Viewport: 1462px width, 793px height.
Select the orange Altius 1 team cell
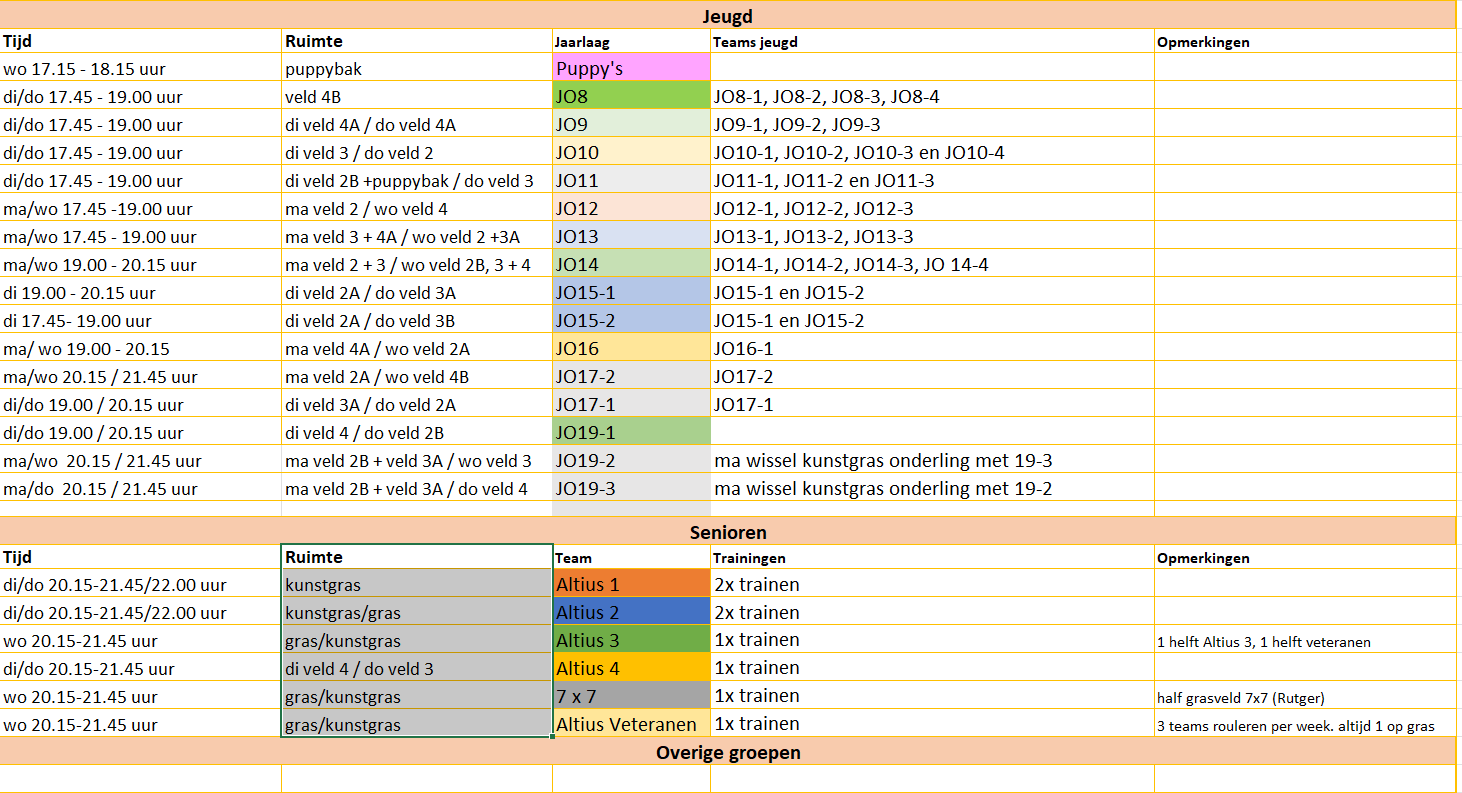click(630, 584)
